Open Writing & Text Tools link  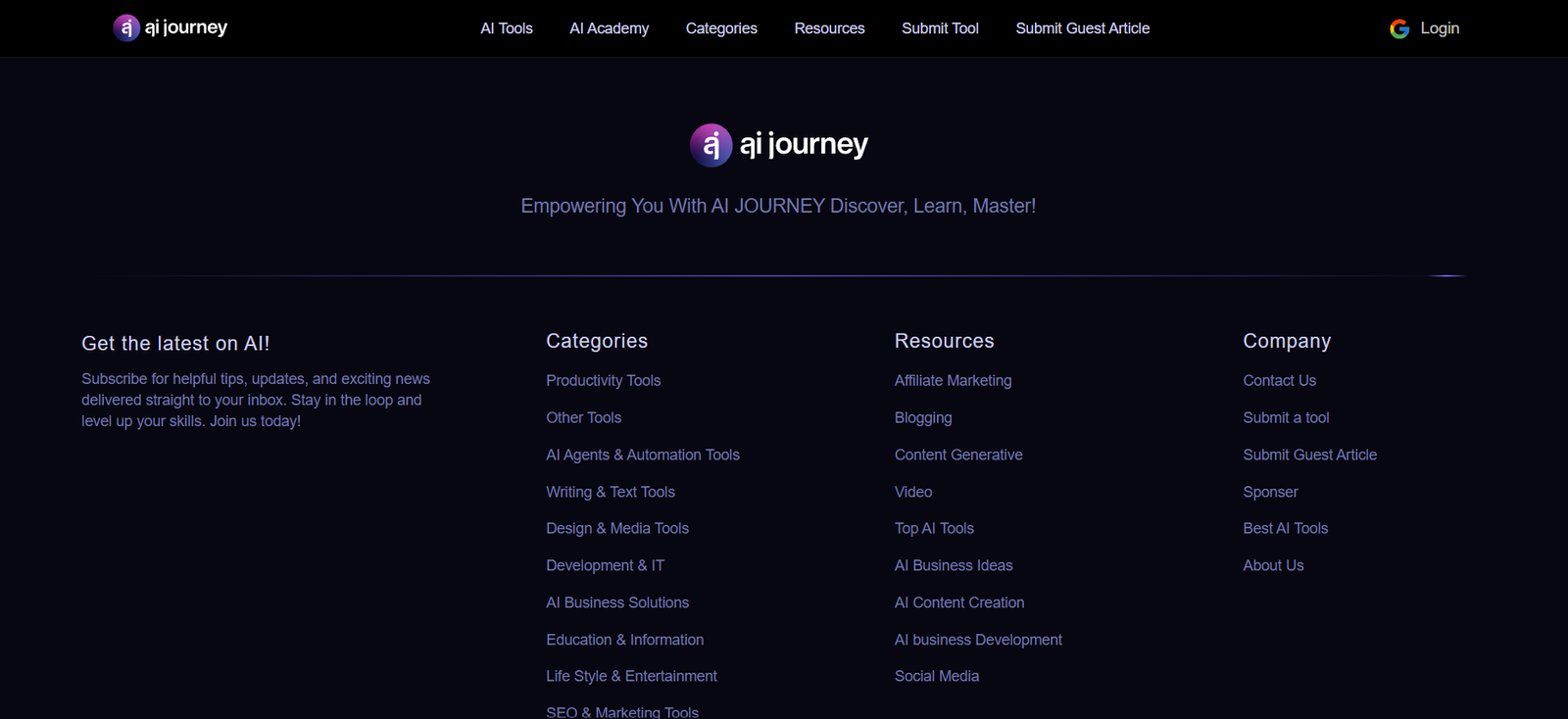[x=611, y=492]
